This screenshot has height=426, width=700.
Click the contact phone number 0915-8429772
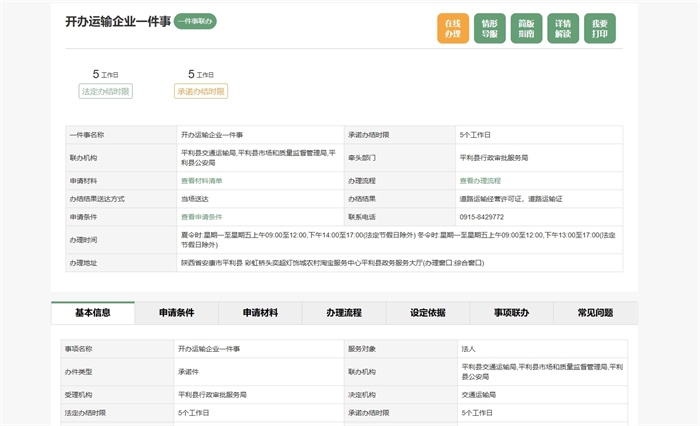click(482, 216)
